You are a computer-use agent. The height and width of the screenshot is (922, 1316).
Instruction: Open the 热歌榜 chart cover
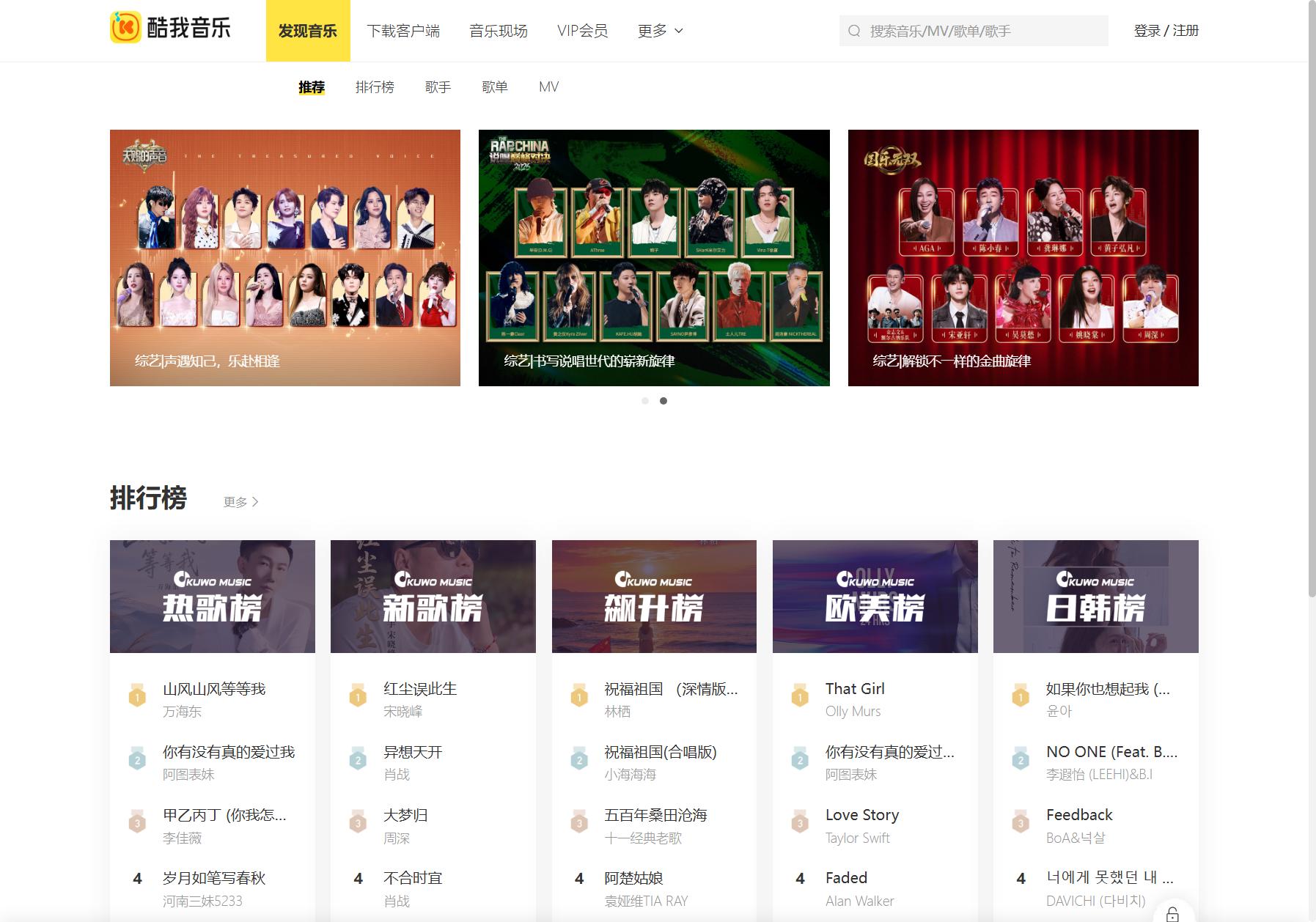point(213,597)
